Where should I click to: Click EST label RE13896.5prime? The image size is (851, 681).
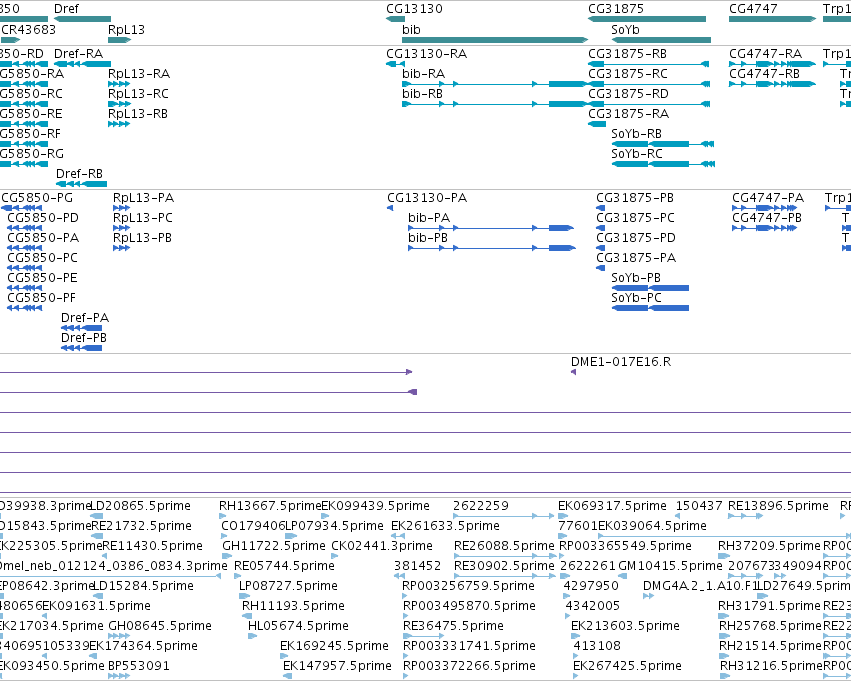tap(778, 506)
